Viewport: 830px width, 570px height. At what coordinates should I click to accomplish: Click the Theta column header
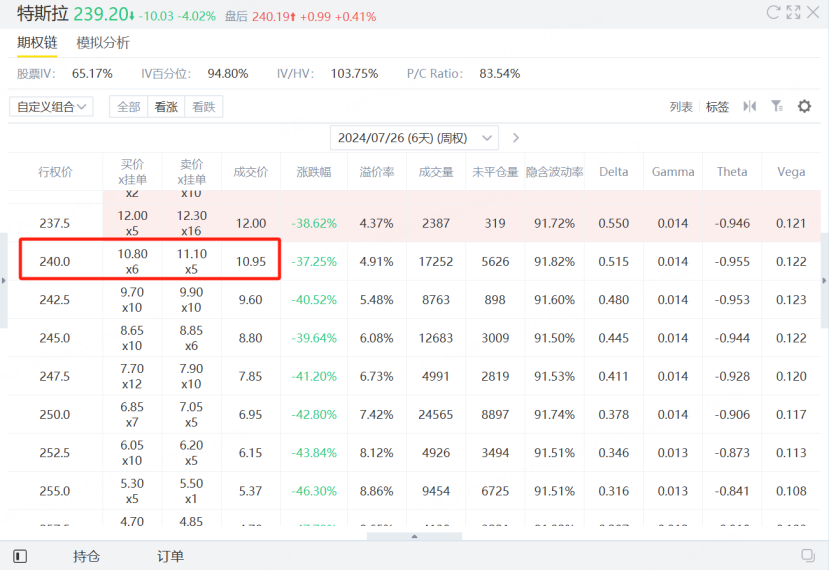point(732,172)
